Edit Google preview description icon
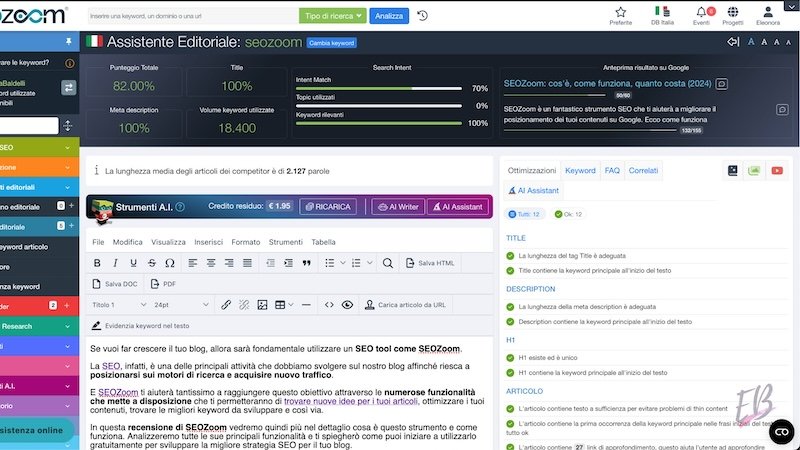The height and width of the screenshot is (450, 800). [782, 110]
